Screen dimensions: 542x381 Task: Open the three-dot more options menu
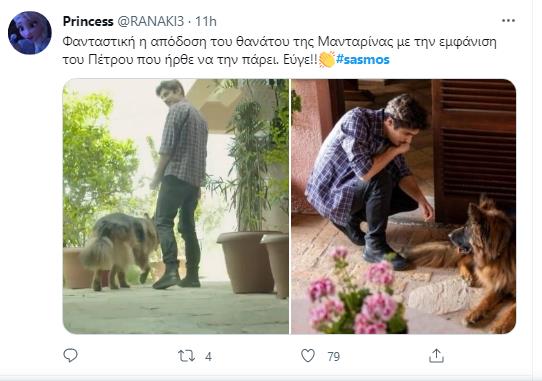point(508,21)
